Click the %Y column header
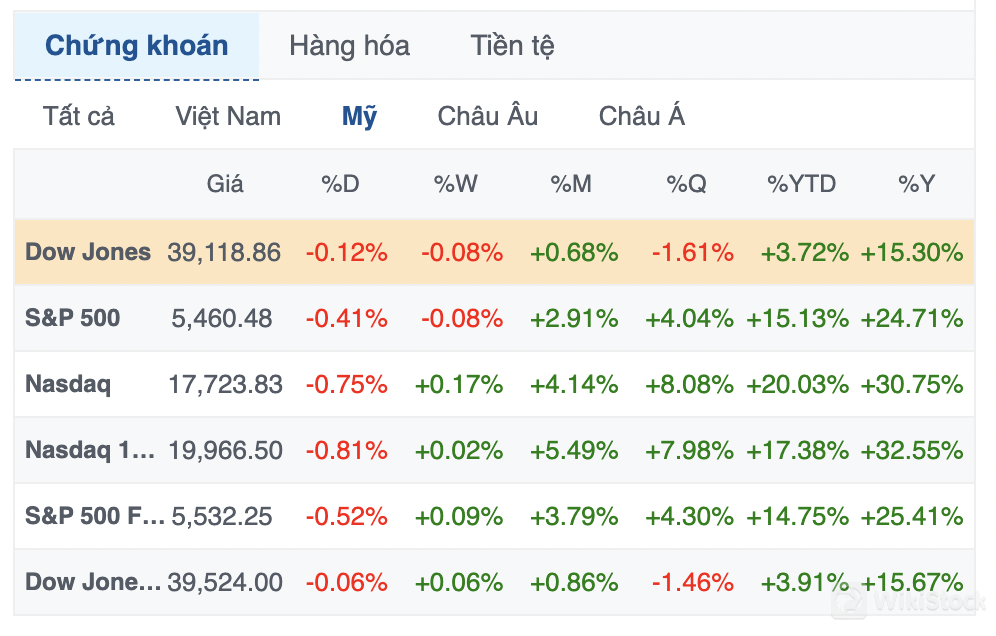The image size is (996, 636). (916, 184)
